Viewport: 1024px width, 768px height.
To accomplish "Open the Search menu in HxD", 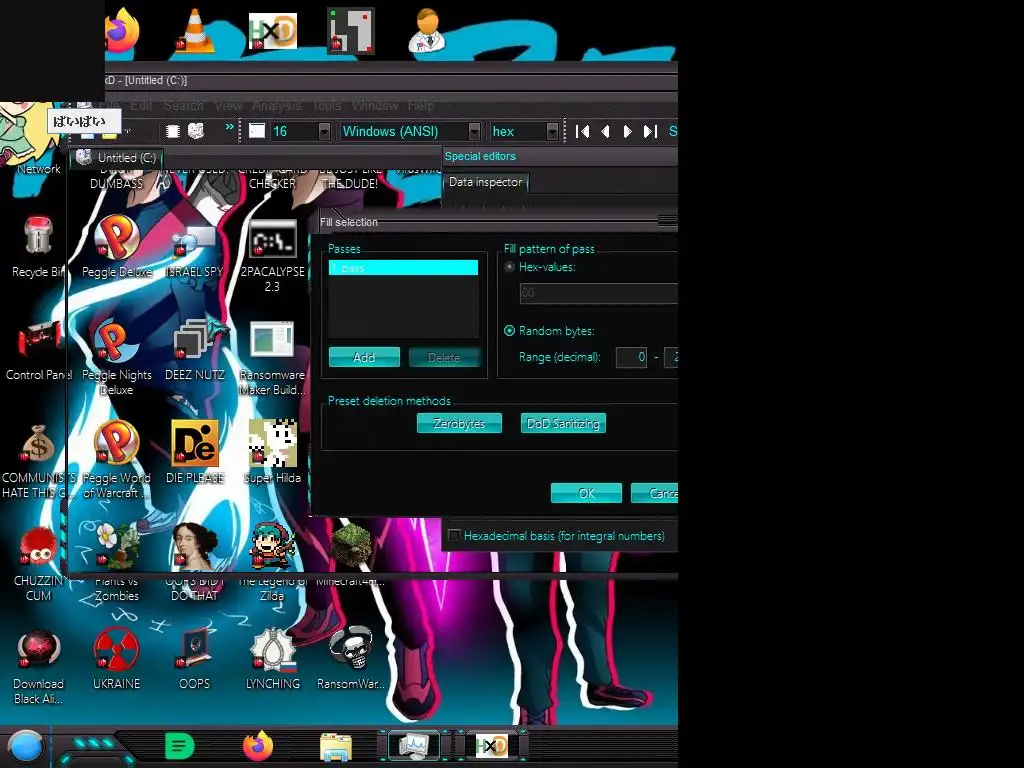I will [x=184, y=105].
